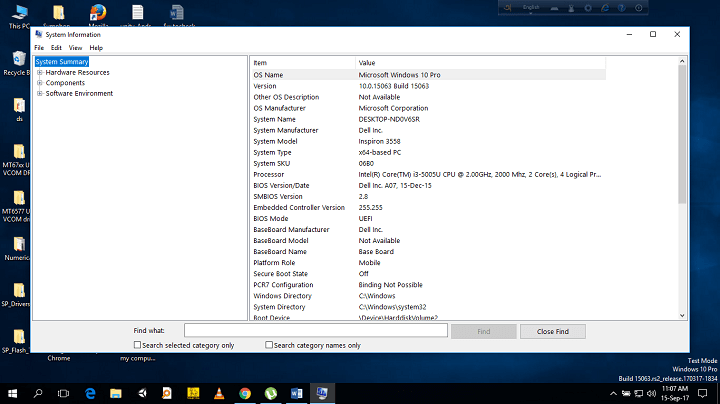The height and width of the screenshot is (404, 720).
Task: Select Software Environment tree label
Action: (x=79, y=94)
